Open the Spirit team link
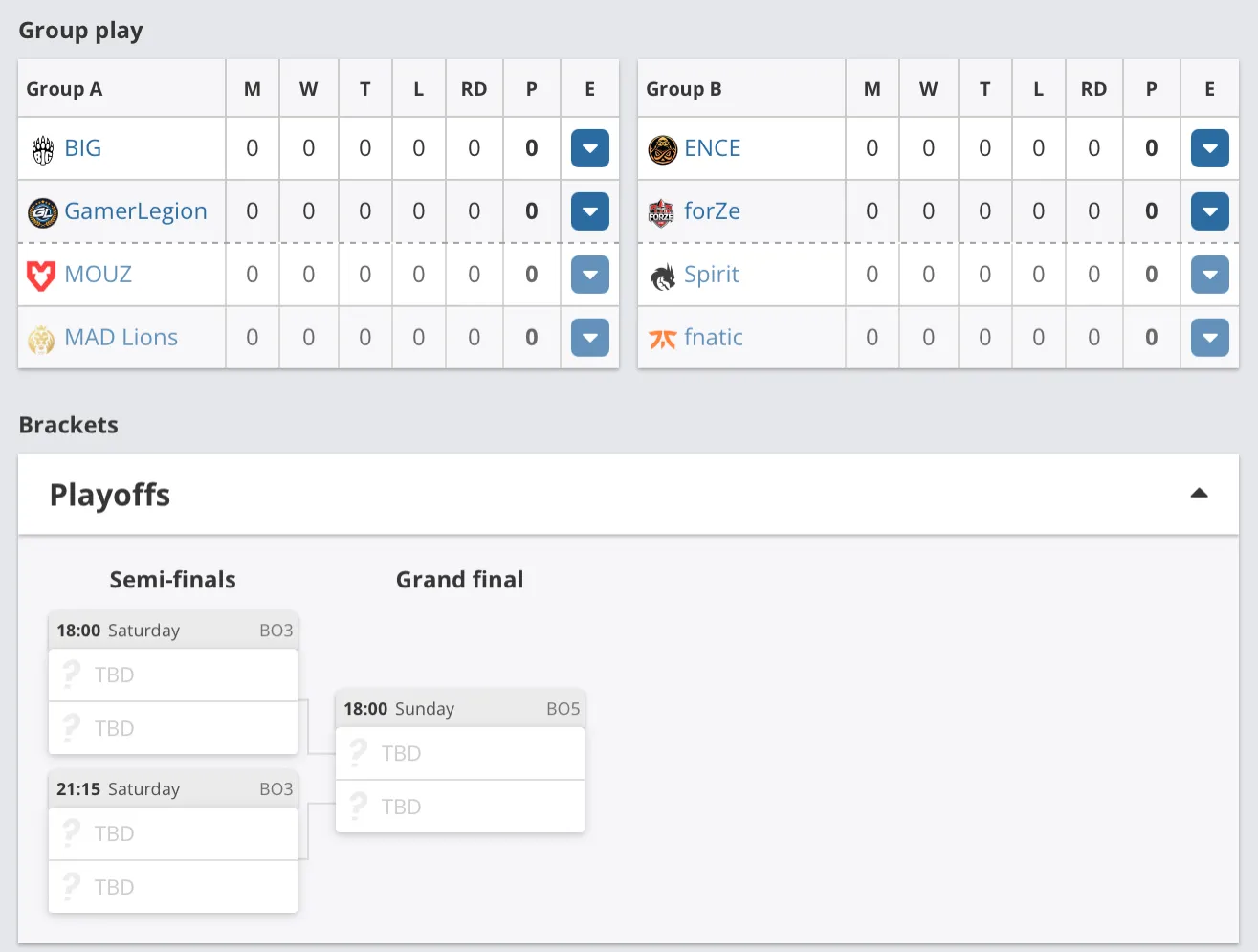 click(711, 275)
